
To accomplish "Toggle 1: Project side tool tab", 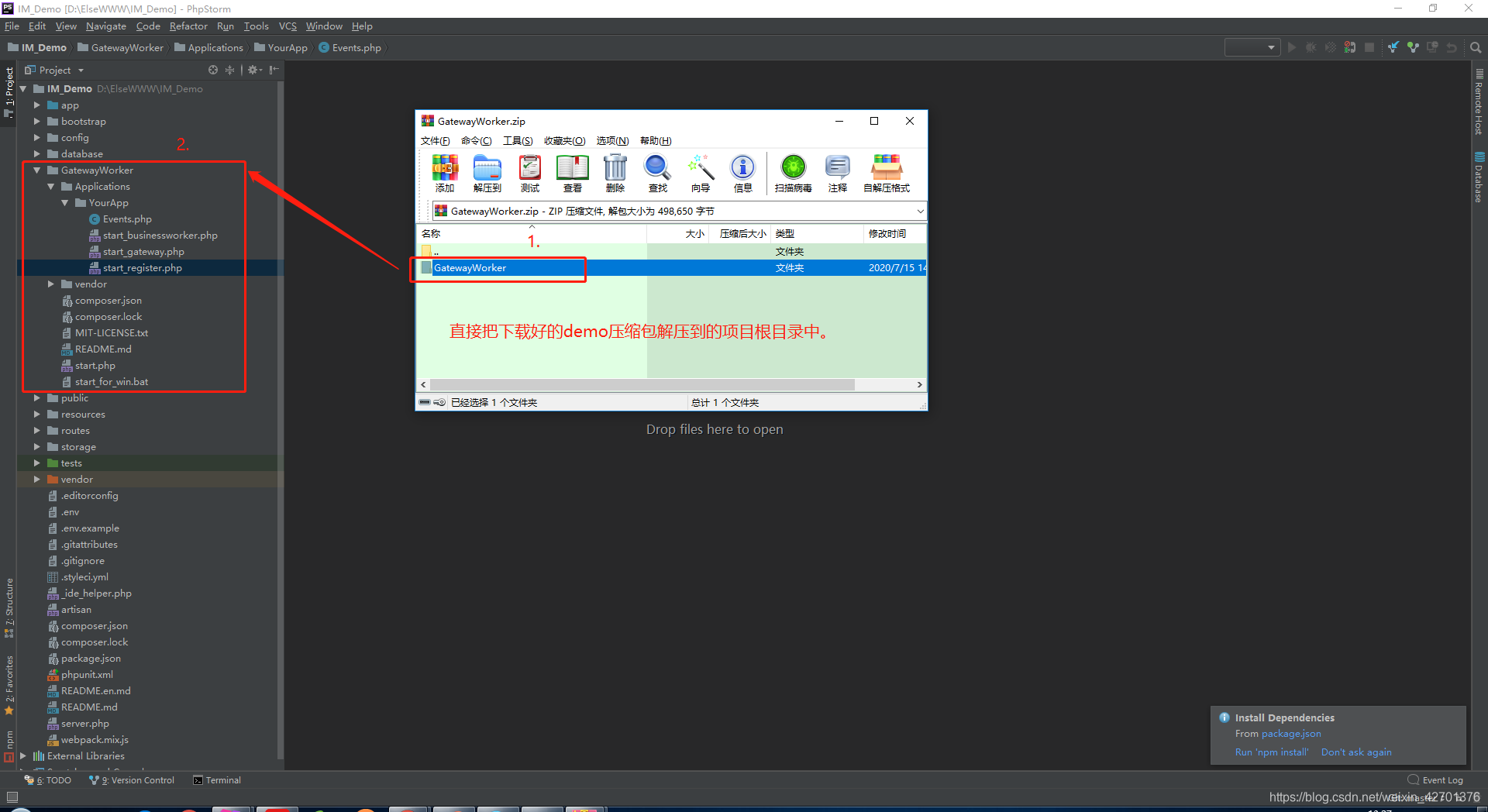I will (9, 91).
